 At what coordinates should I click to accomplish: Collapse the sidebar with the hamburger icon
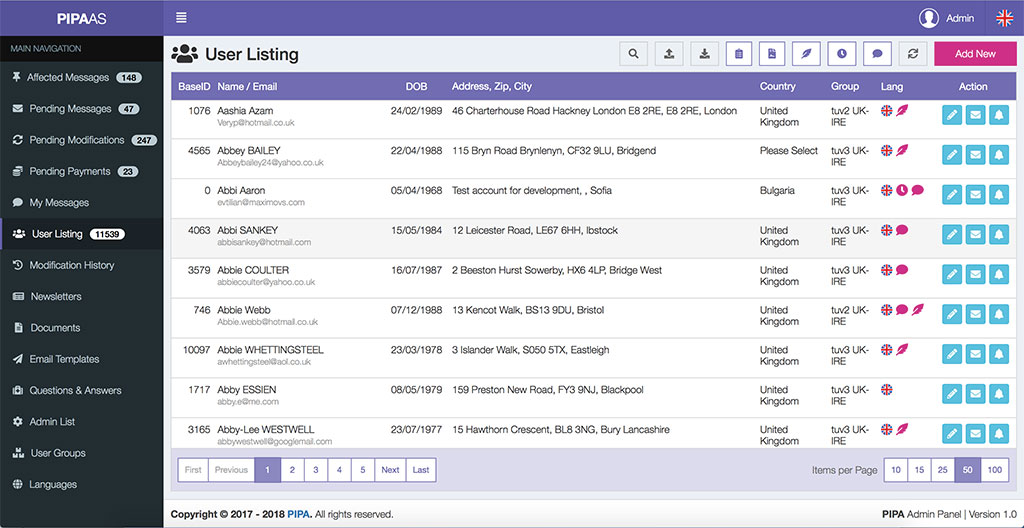[181, 17]
